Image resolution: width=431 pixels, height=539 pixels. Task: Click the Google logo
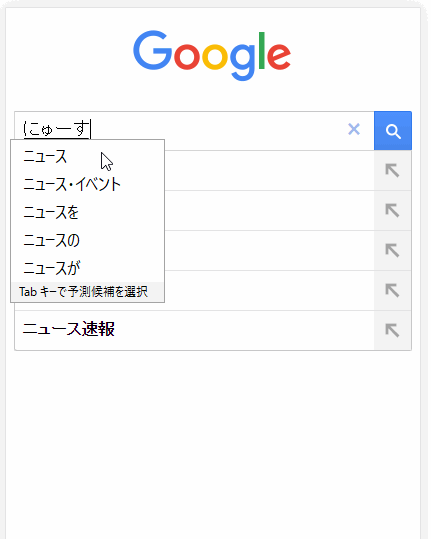click(212, 55)
